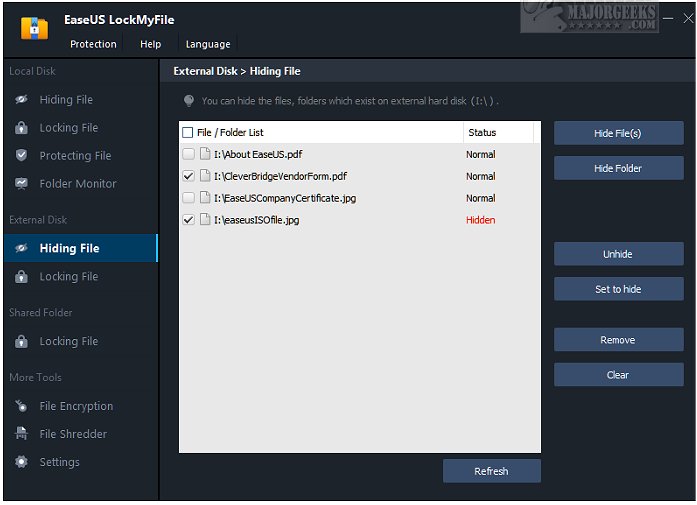Click the padlock icon beside Local Disk Locking File
This screenshot has width=697, height=505.
[x=21, y=128]
